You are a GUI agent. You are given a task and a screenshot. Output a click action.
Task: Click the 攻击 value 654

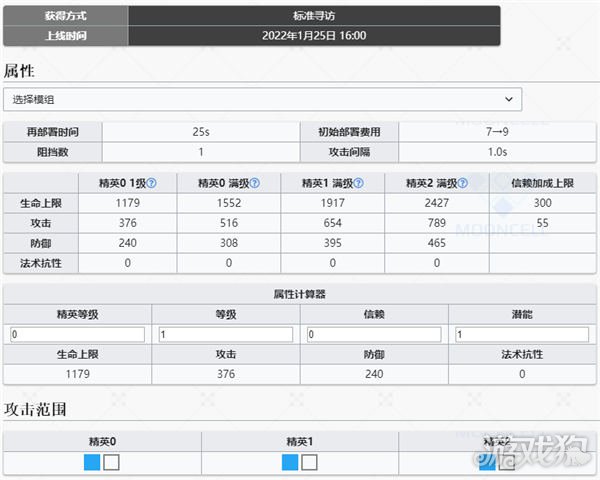[x=333, y=223]
